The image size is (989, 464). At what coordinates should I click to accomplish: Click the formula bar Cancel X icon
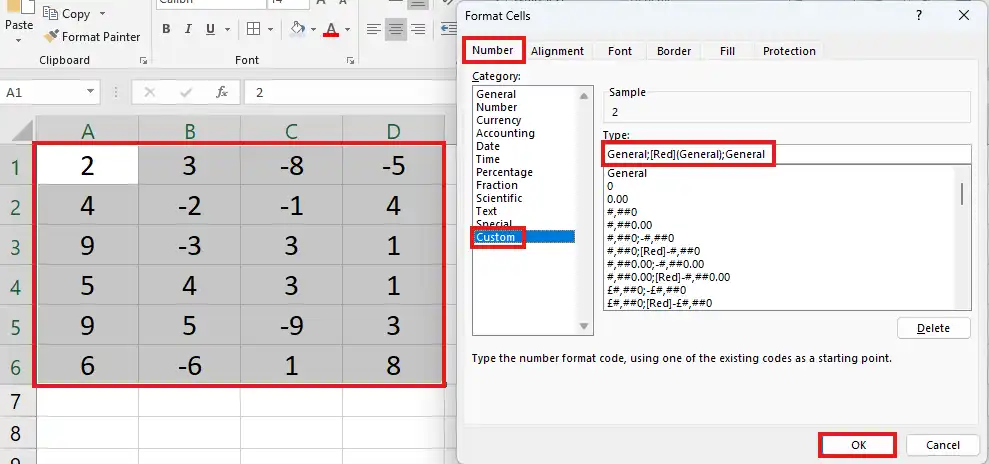click(x=149, y=93)
